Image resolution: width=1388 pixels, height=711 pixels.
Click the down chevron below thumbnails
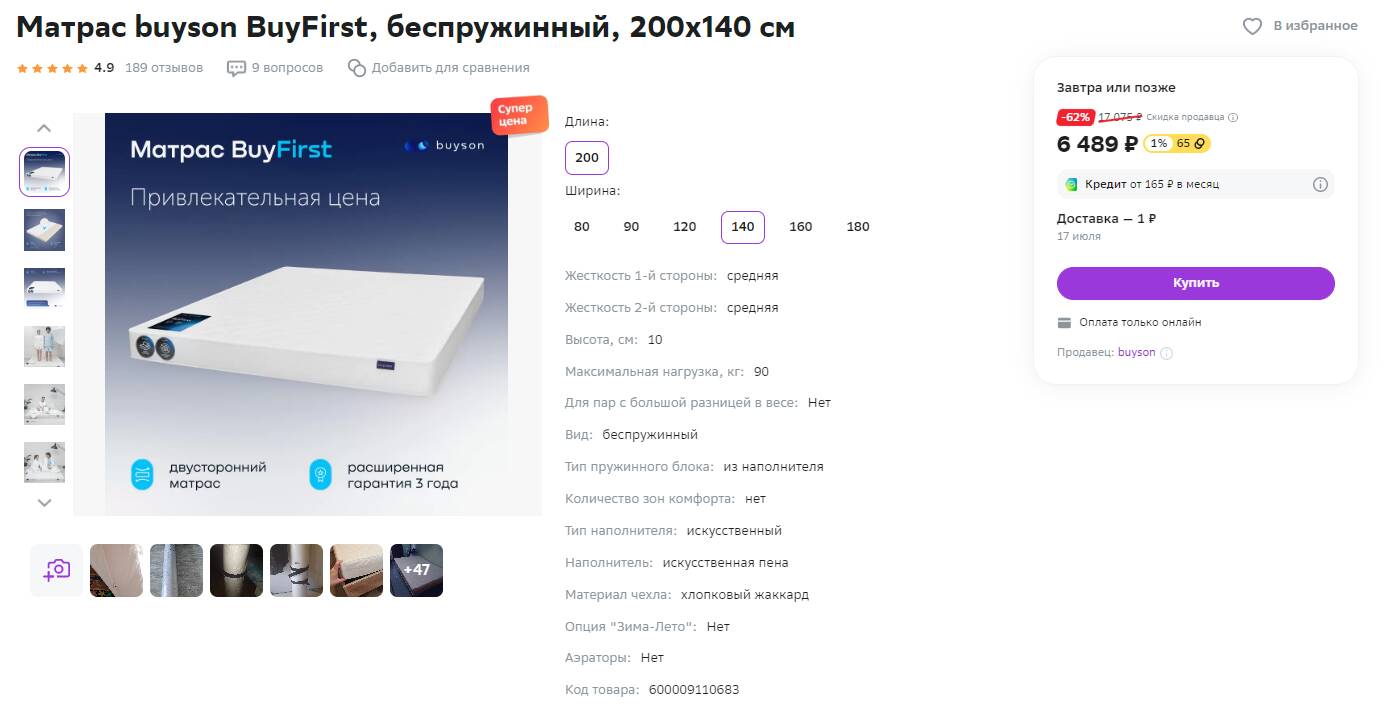[x=44, y=503]
